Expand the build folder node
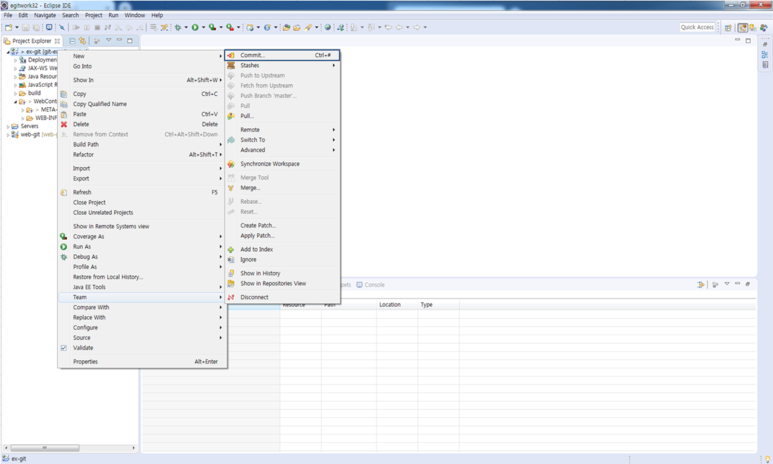Screen dimensions: 773x464 pos(15,93)
